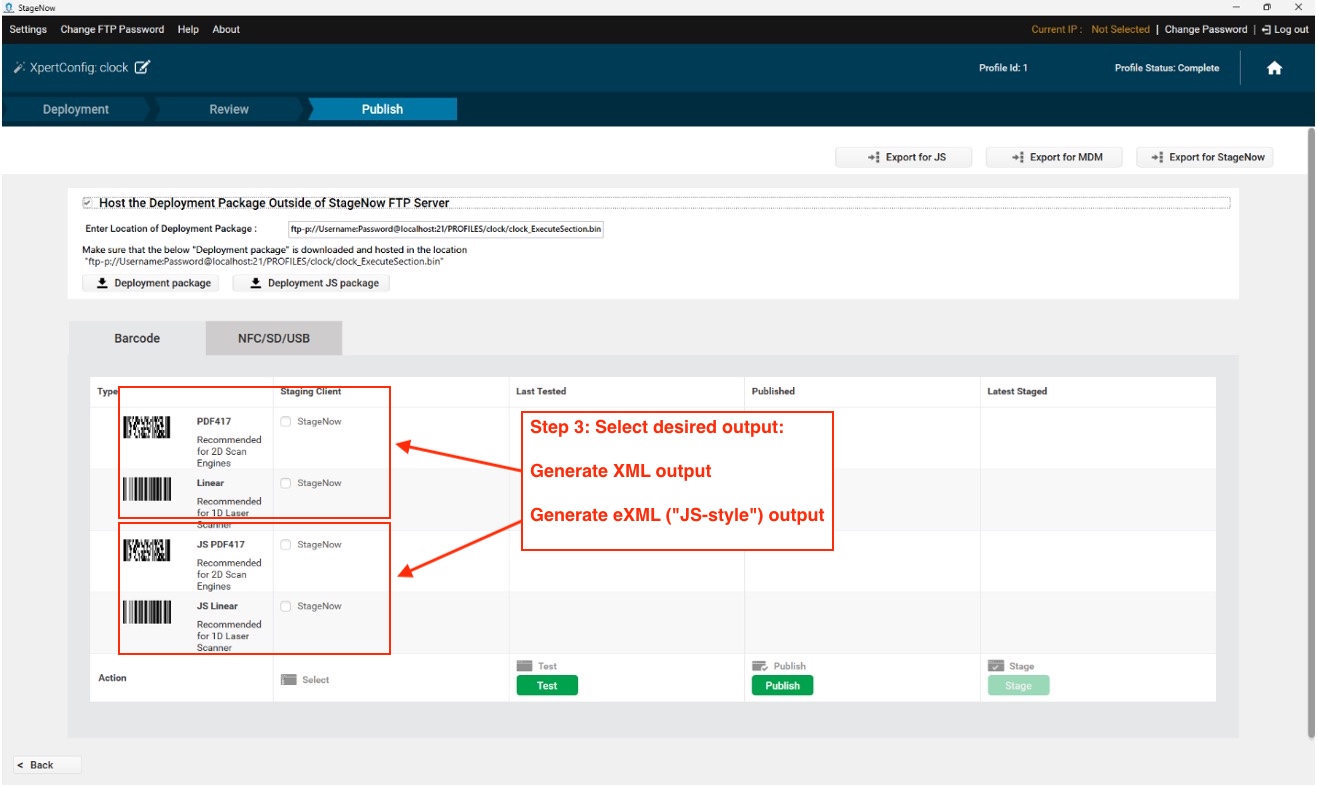
Task: Tick StageNow checkbox for Linear row
Action: pyautogui.click(x=286, y=484)
